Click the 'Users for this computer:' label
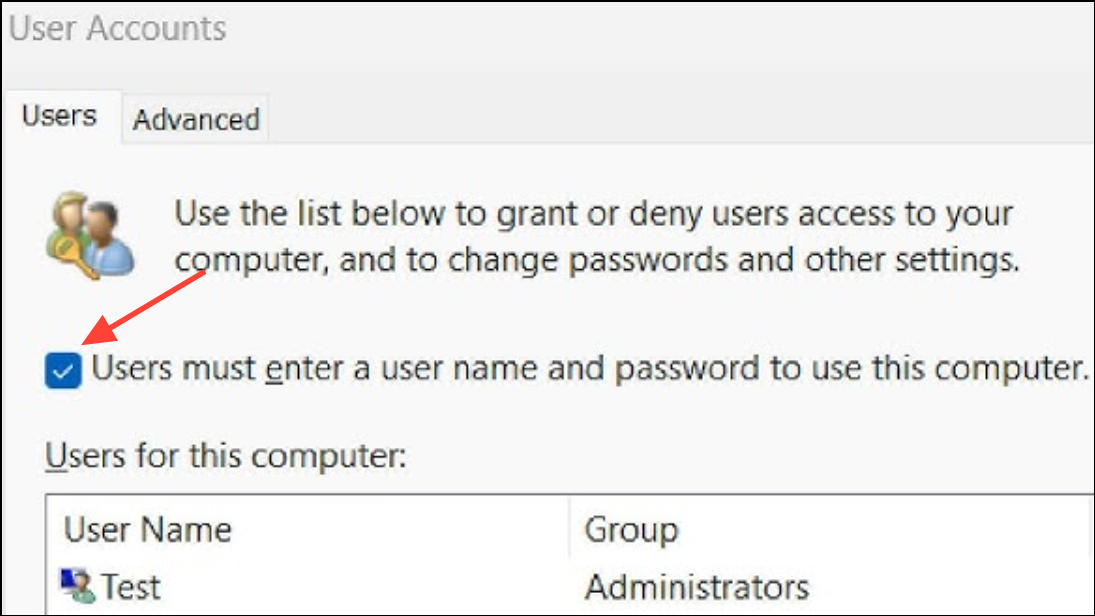Image resolution: width=1095 pixels, height=616 pixels. tap(226, 456)
